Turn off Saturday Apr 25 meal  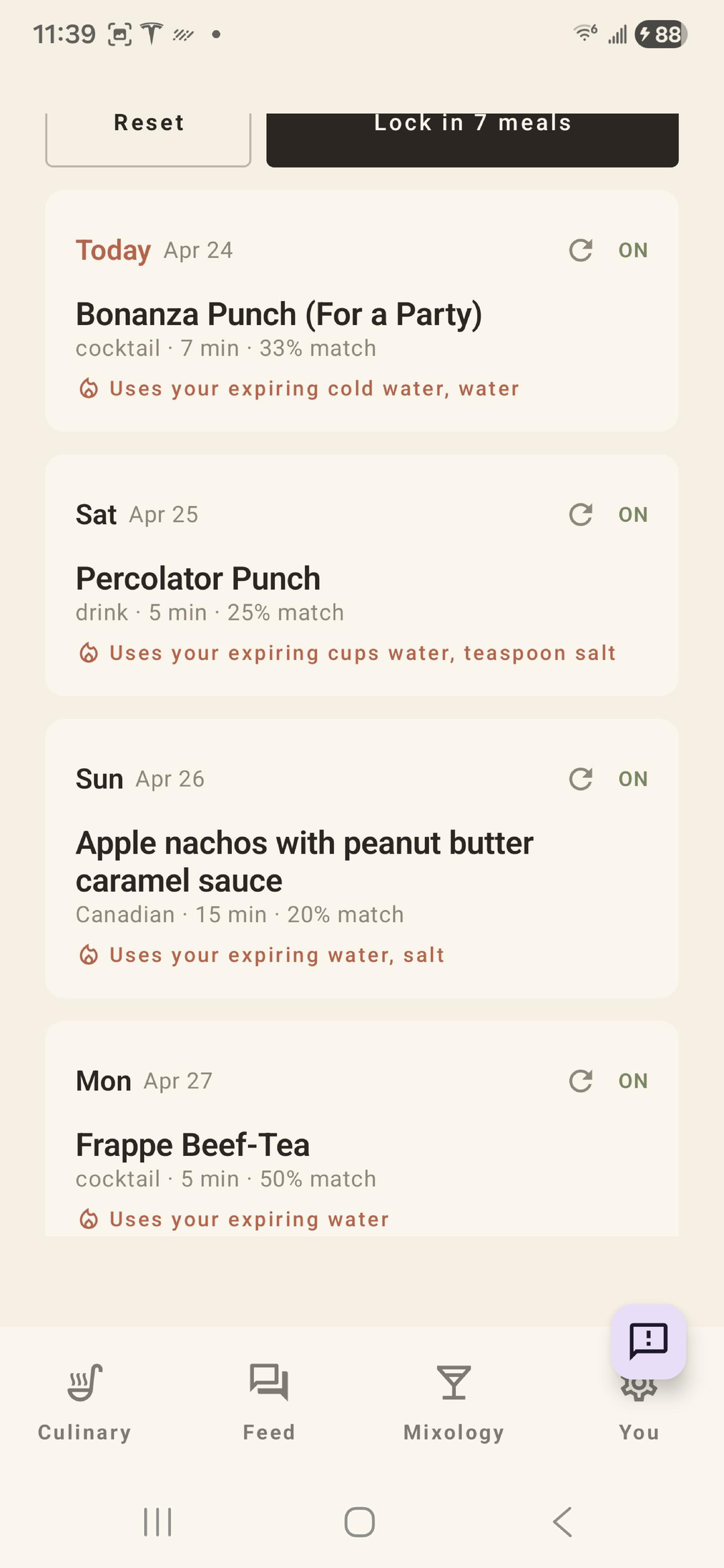click(x=633, y=515)
